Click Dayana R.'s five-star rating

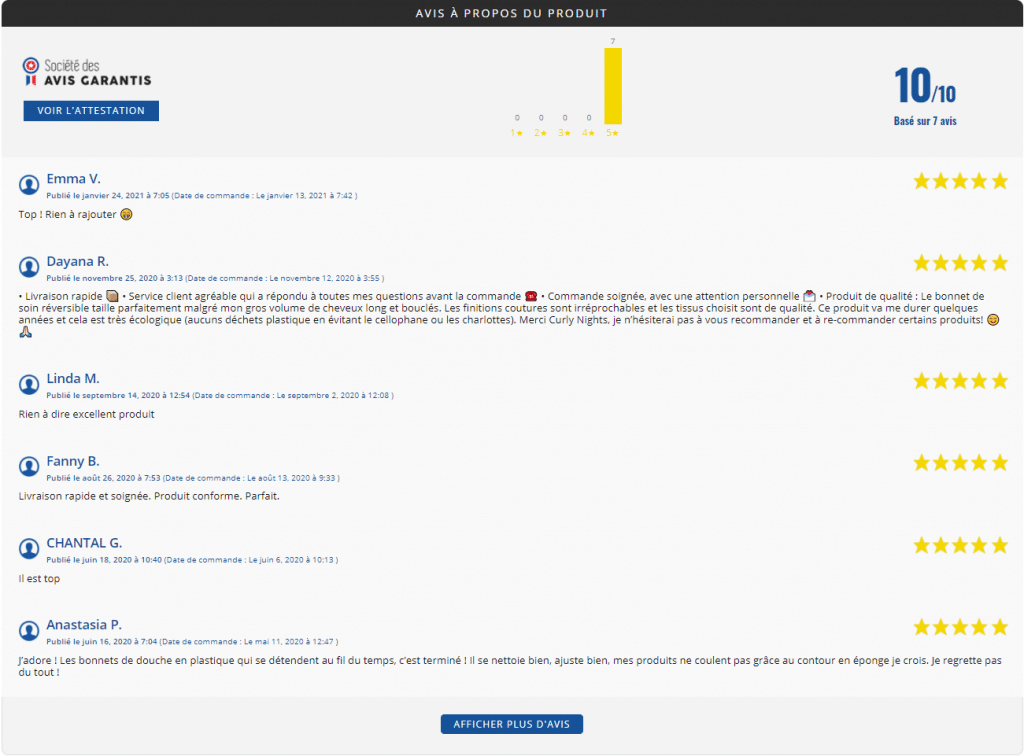click(x=960, y=263)
